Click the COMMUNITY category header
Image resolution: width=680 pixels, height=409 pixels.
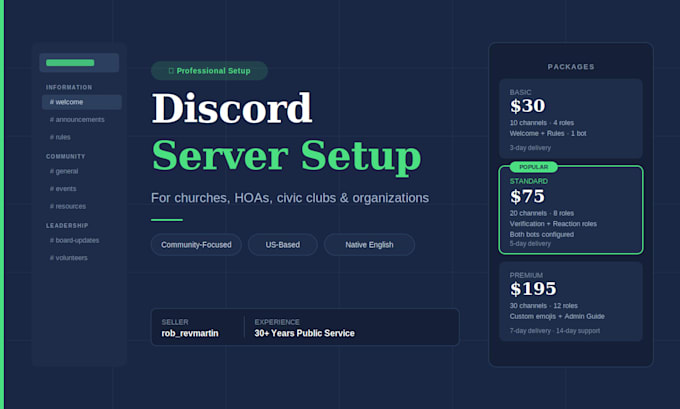(65, 156)
